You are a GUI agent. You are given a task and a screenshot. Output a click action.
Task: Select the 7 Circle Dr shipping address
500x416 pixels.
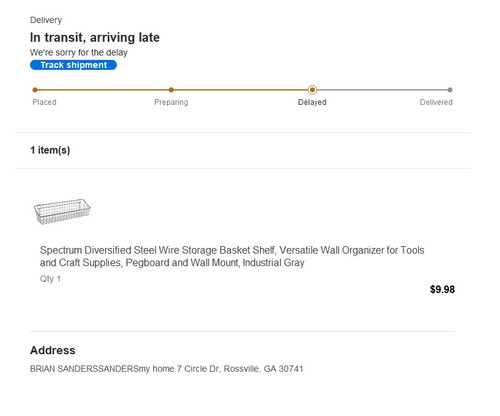167,369
